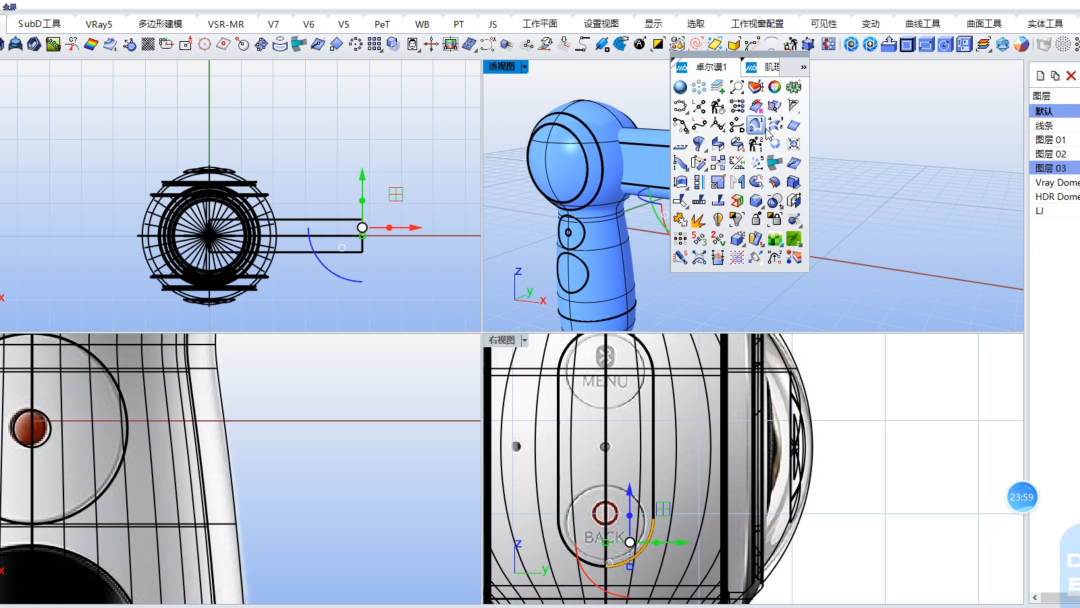Click the single padlock icon in floating palette
Image resolution: width=1080 pixels, height=608 pixels.
(756, 220)
